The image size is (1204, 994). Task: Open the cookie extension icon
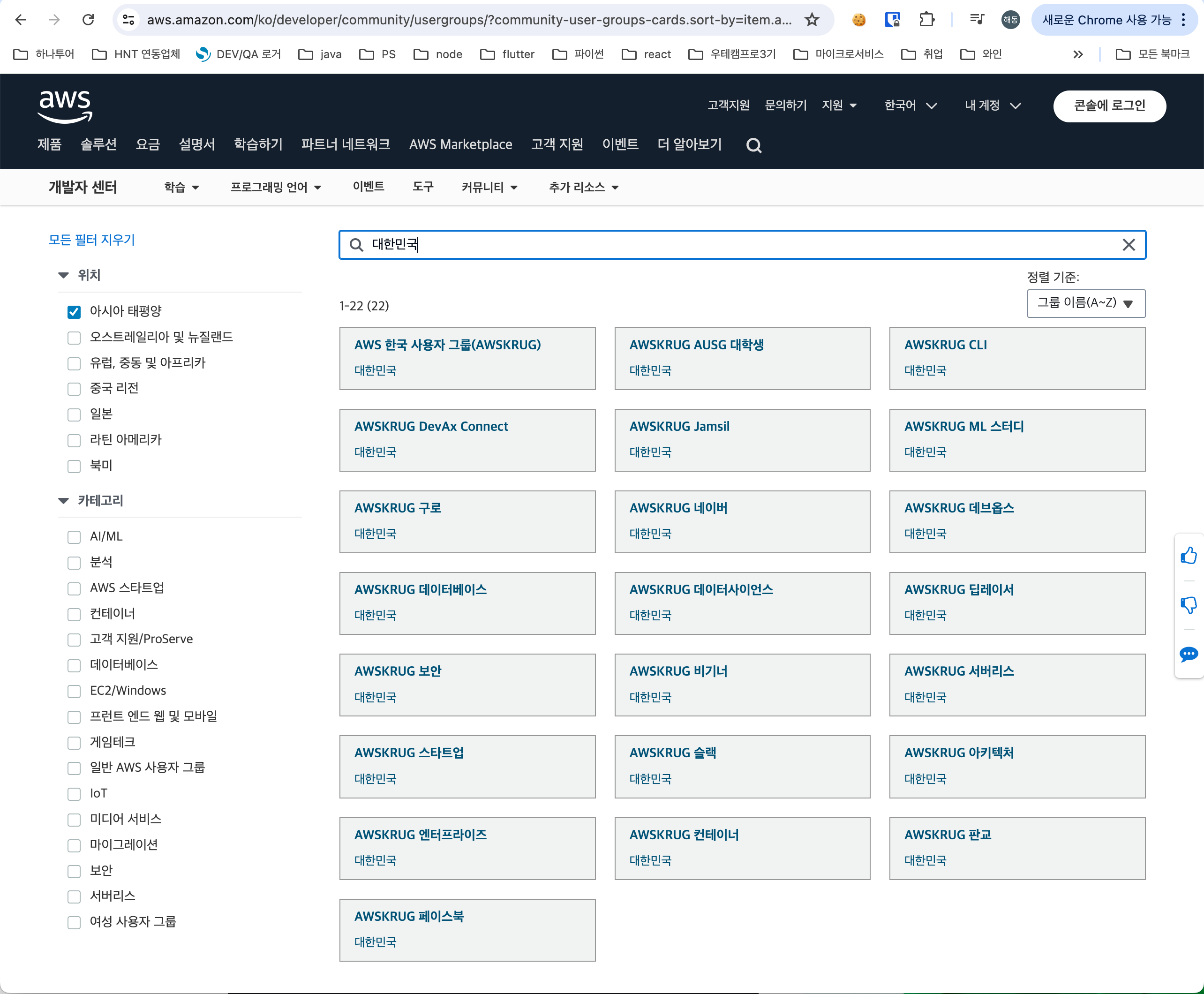859,20
